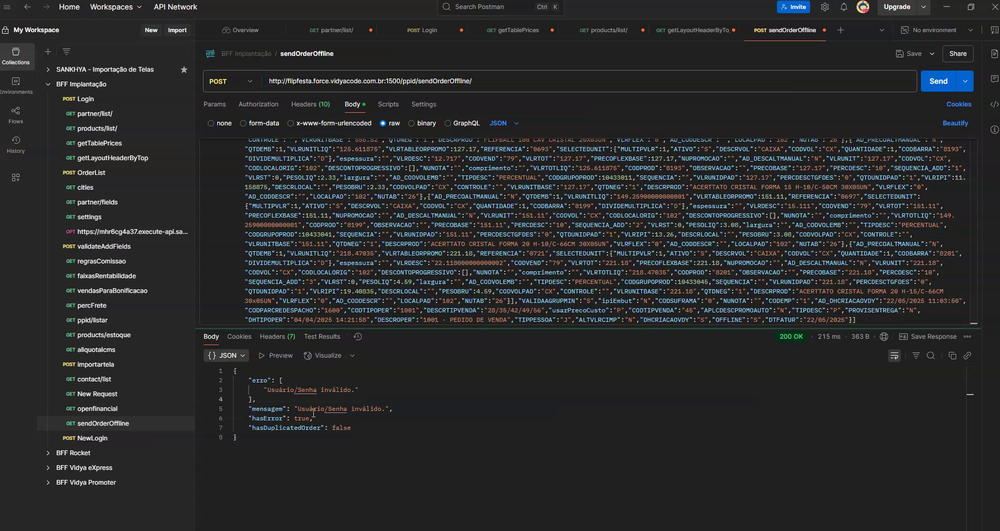1000x531 pixels.
Task: Switch to the request Headers (10) tab
Action: click(311, 105)
